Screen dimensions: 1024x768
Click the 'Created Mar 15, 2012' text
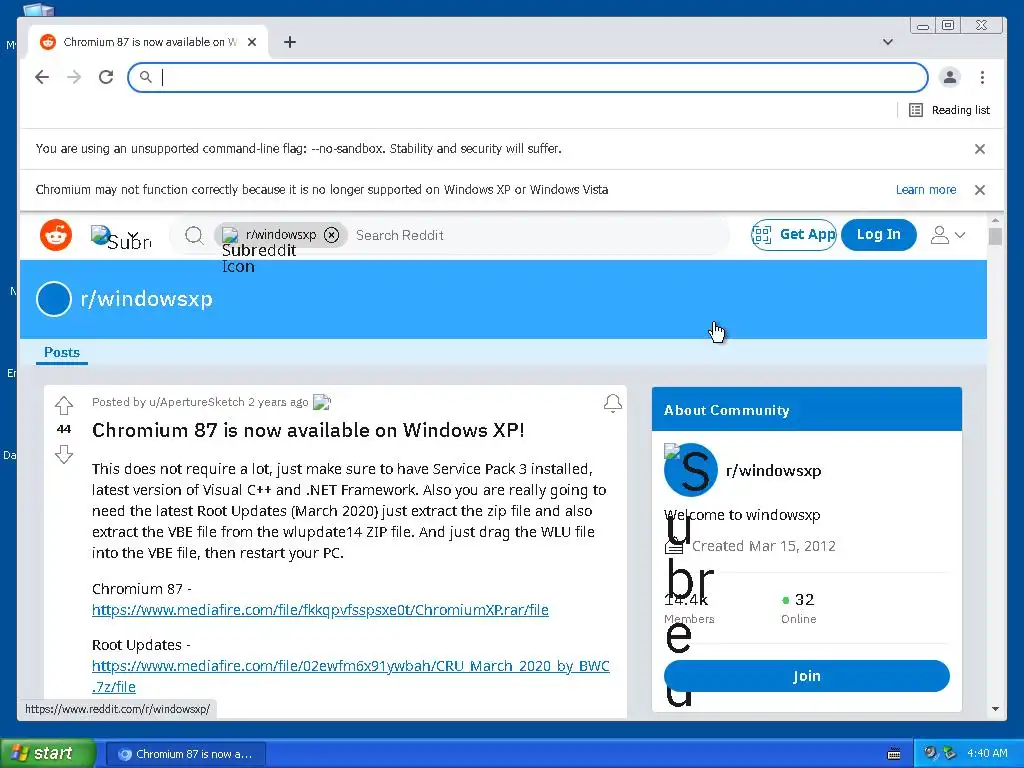tap(763, 546)
